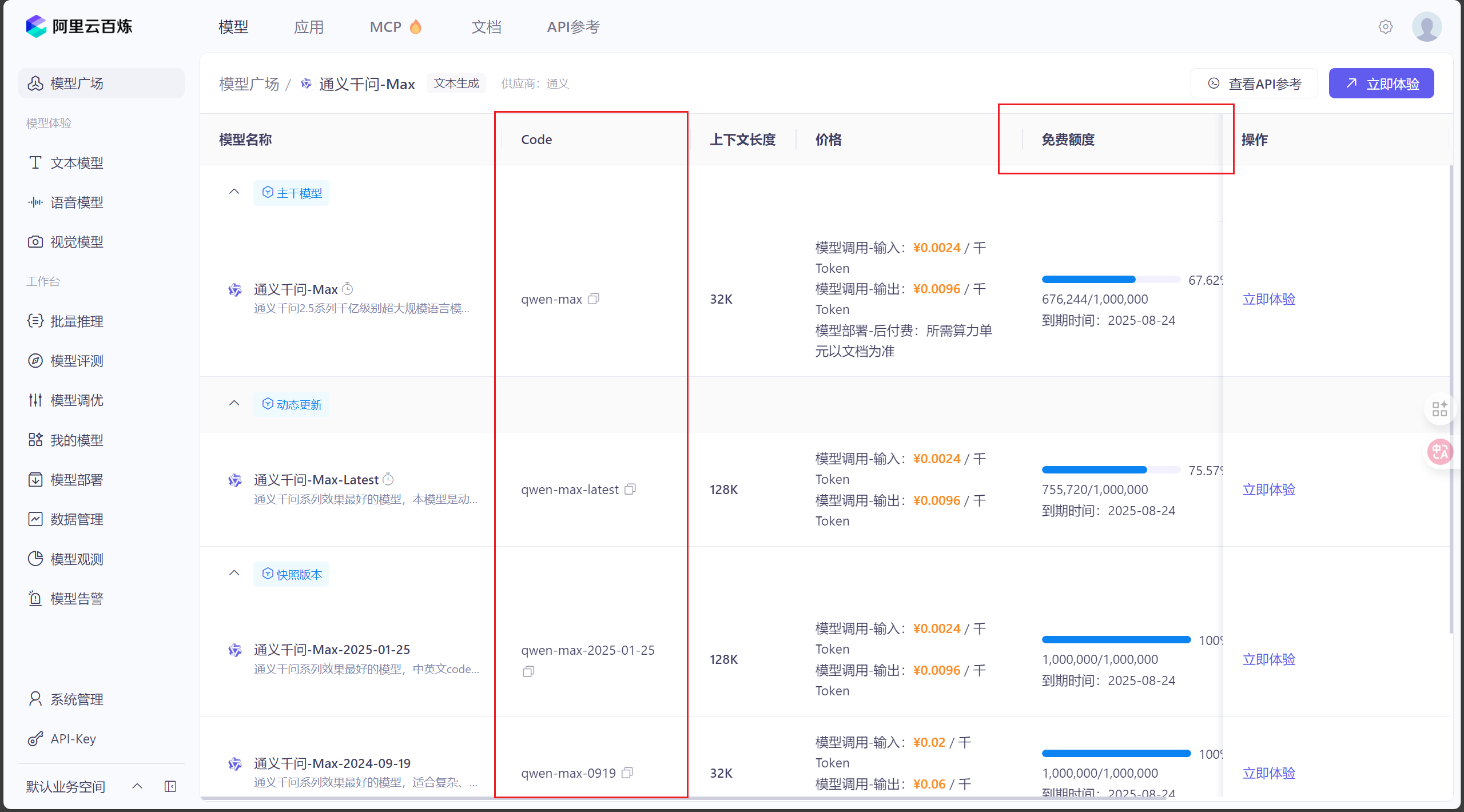Click the 128K cell for qwen-max-latest
The image size is (1464, 812).
point(723,489)
